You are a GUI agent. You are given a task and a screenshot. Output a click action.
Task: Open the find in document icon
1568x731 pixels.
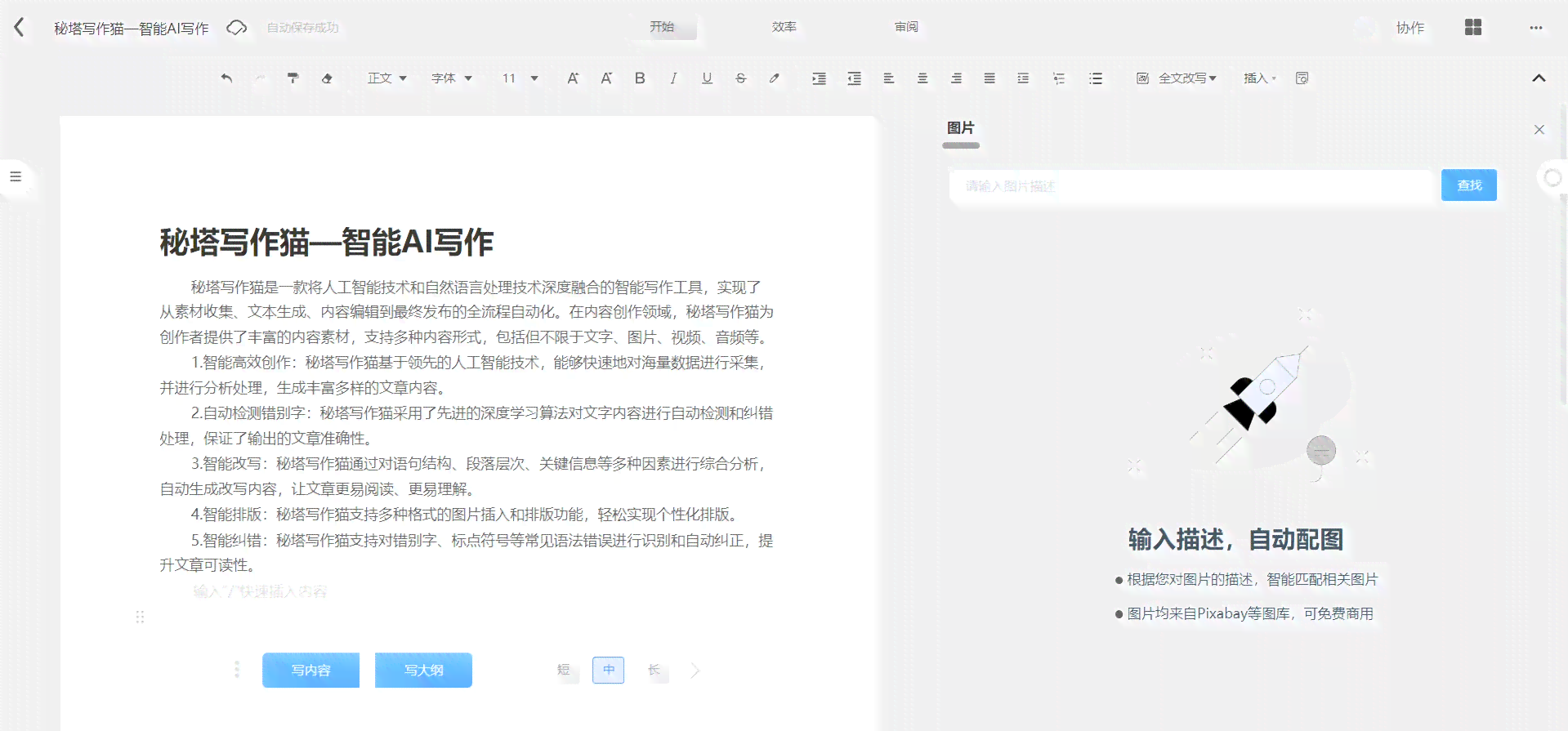tap(1302, 78)
